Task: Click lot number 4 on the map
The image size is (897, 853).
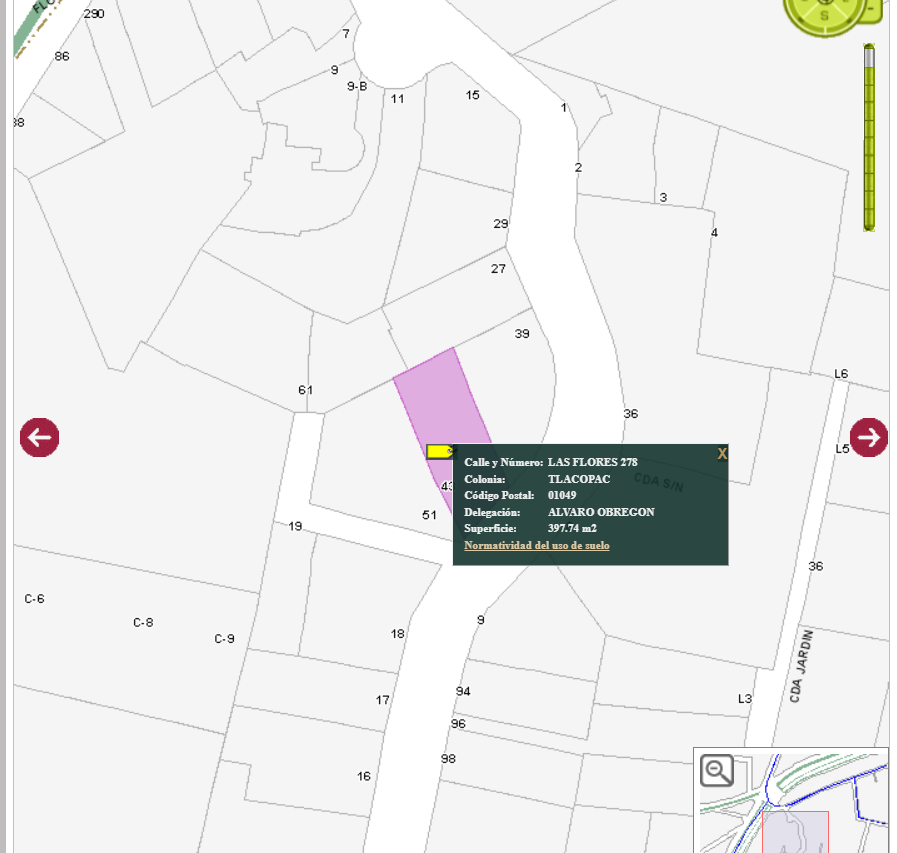Action: [x=714, y=233]
